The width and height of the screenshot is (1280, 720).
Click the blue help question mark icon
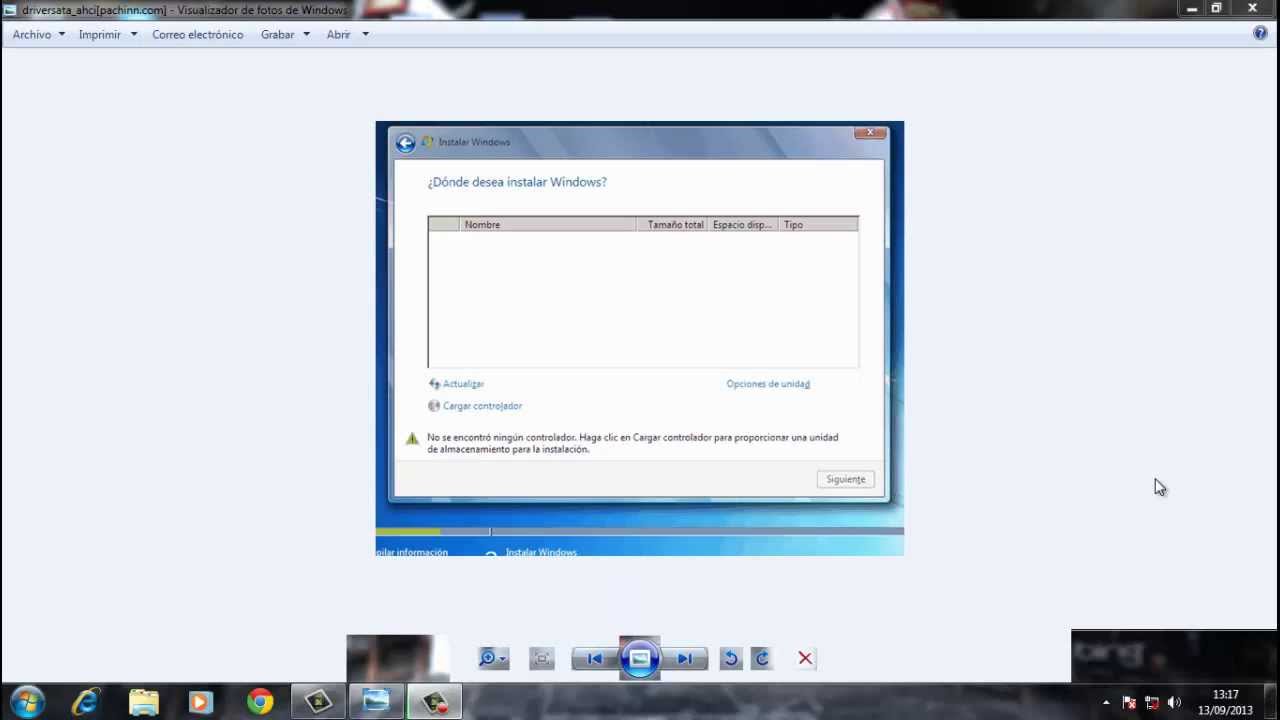point(1260,33)
